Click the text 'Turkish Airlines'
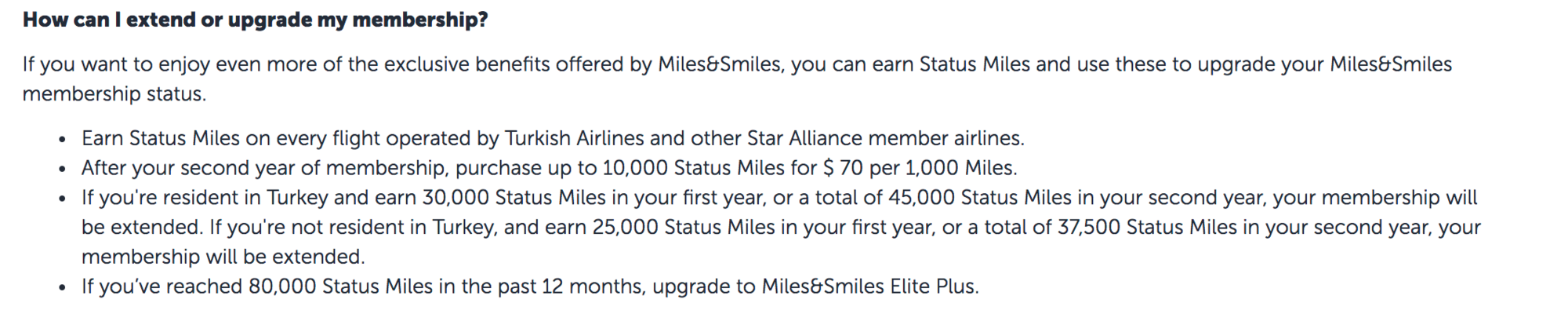 [574, 138]
